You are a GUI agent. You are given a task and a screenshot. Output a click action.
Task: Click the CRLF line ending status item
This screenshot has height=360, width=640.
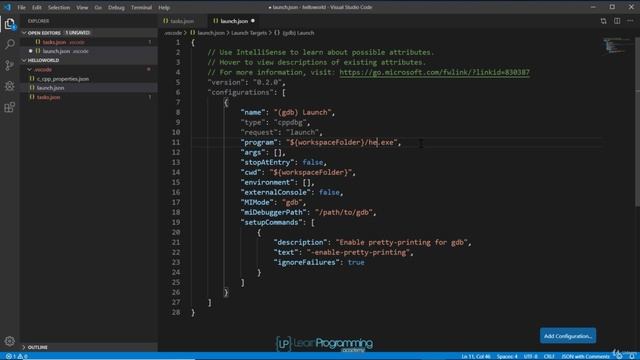tap(549, 356)
